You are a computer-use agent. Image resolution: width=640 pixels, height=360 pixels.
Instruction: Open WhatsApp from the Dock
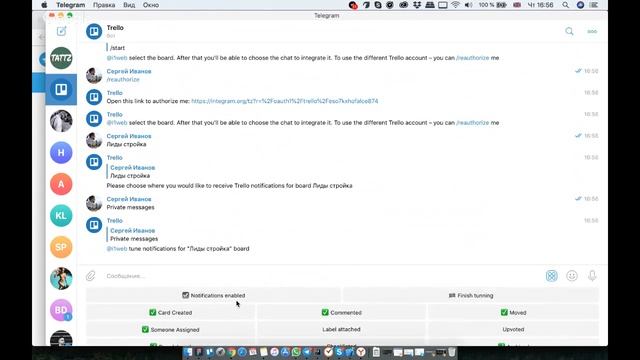296,352
